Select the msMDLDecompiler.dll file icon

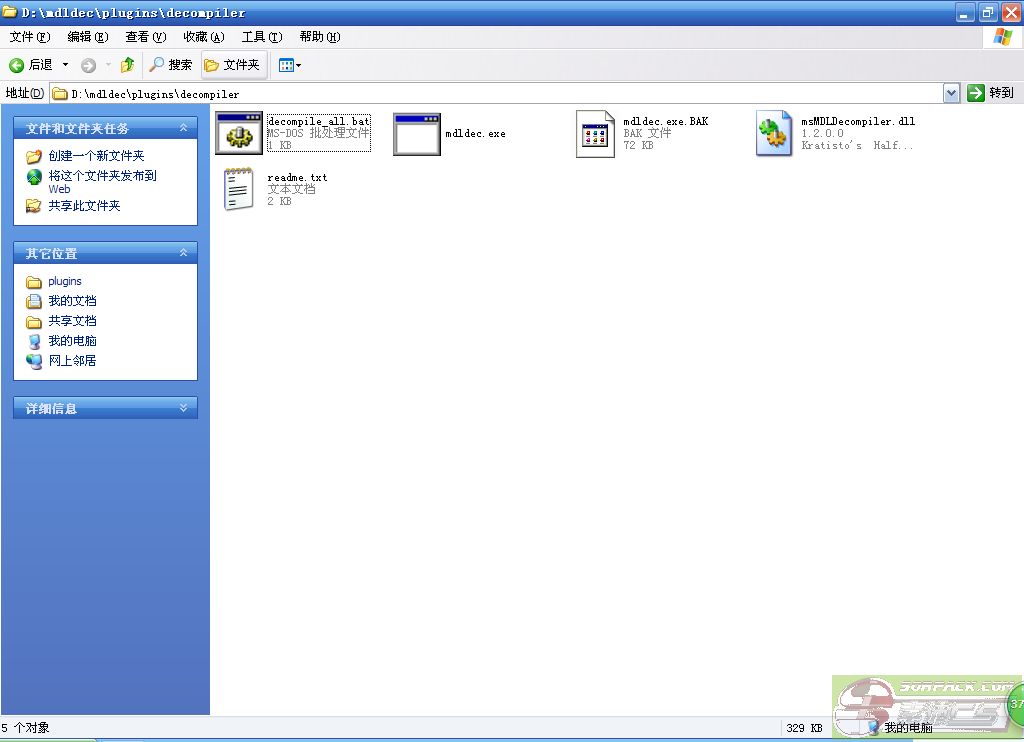[x=774, y=134]
